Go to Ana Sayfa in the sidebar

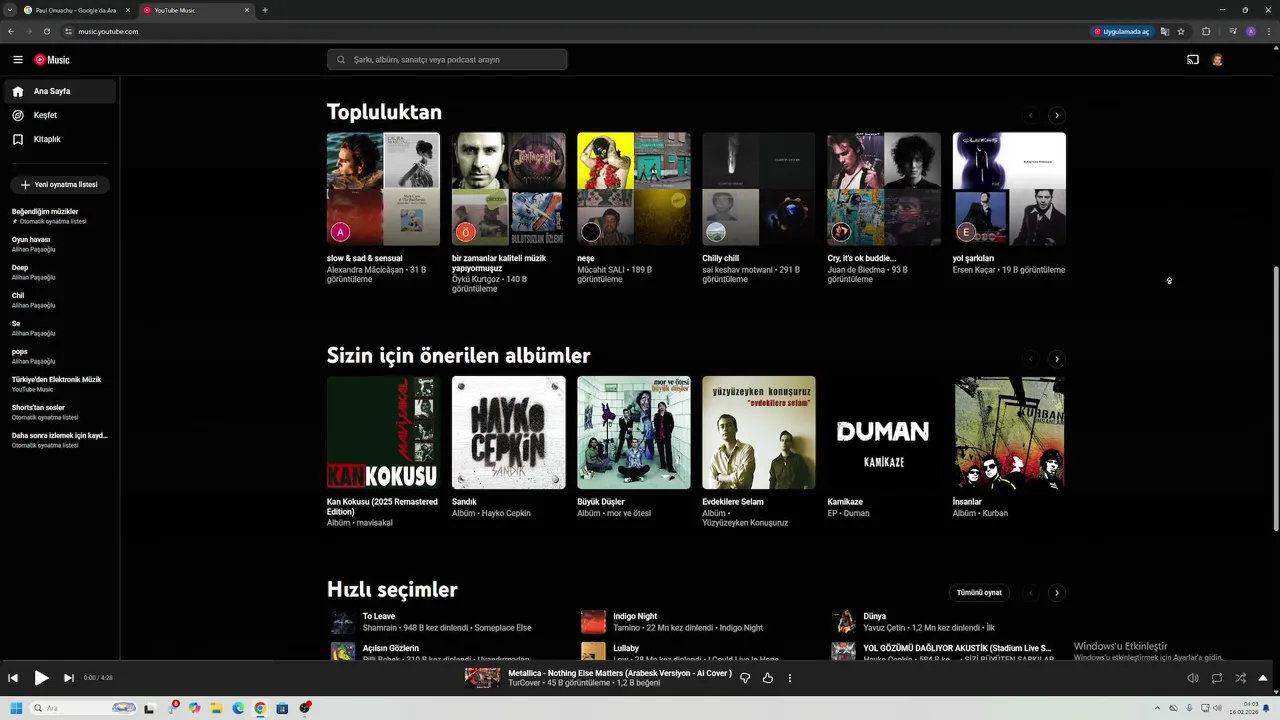[60, 91]
